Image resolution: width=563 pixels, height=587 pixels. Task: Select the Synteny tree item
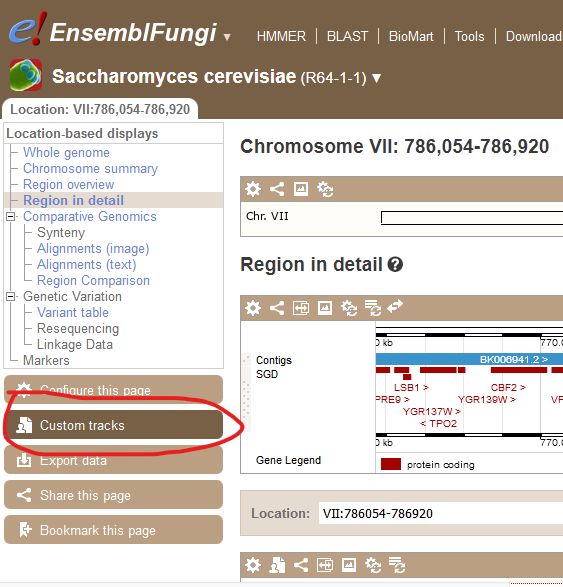click(x=61, y=232)
